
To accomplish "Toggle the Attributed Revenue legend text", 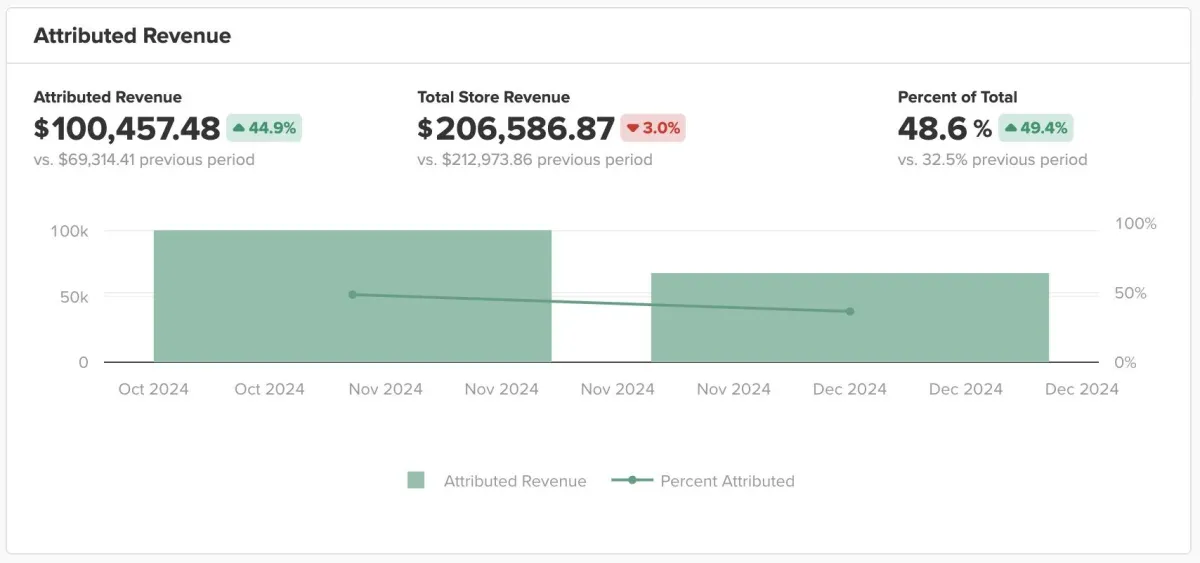I will tap(515, 481).
